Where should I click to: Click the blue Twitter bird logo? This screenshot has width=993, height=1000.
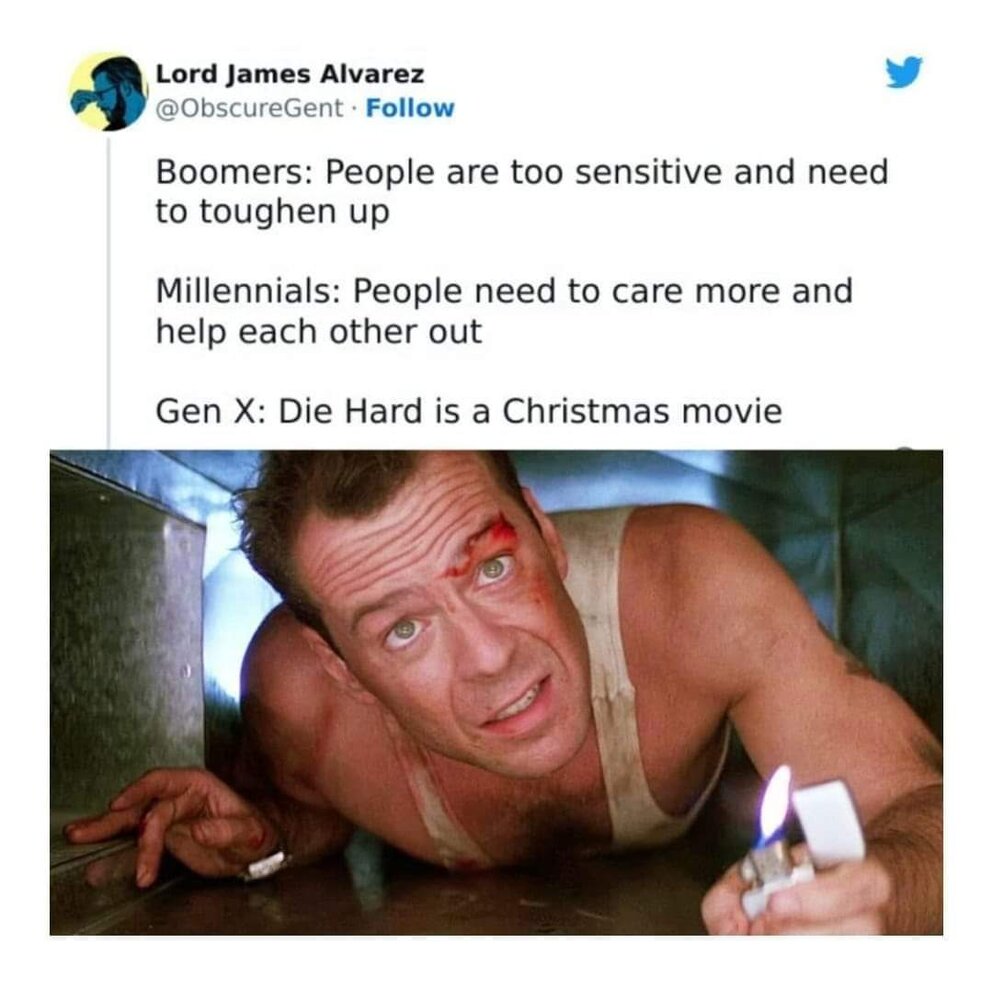(904, 71)
